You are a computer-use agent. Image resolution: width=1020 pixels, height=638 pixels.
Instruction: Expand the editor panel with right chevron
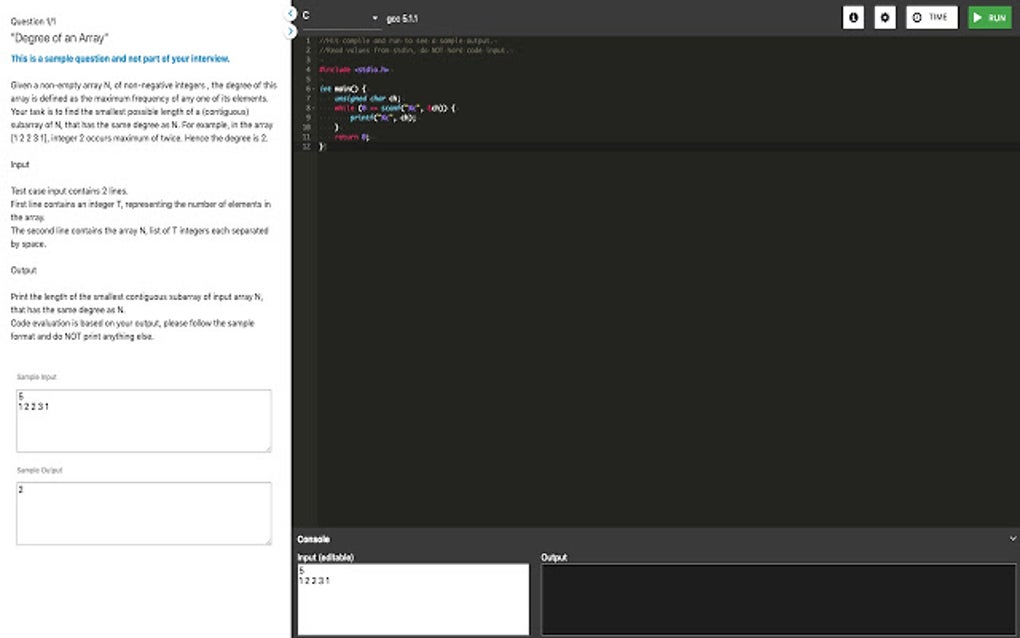(x=291, y=31)
